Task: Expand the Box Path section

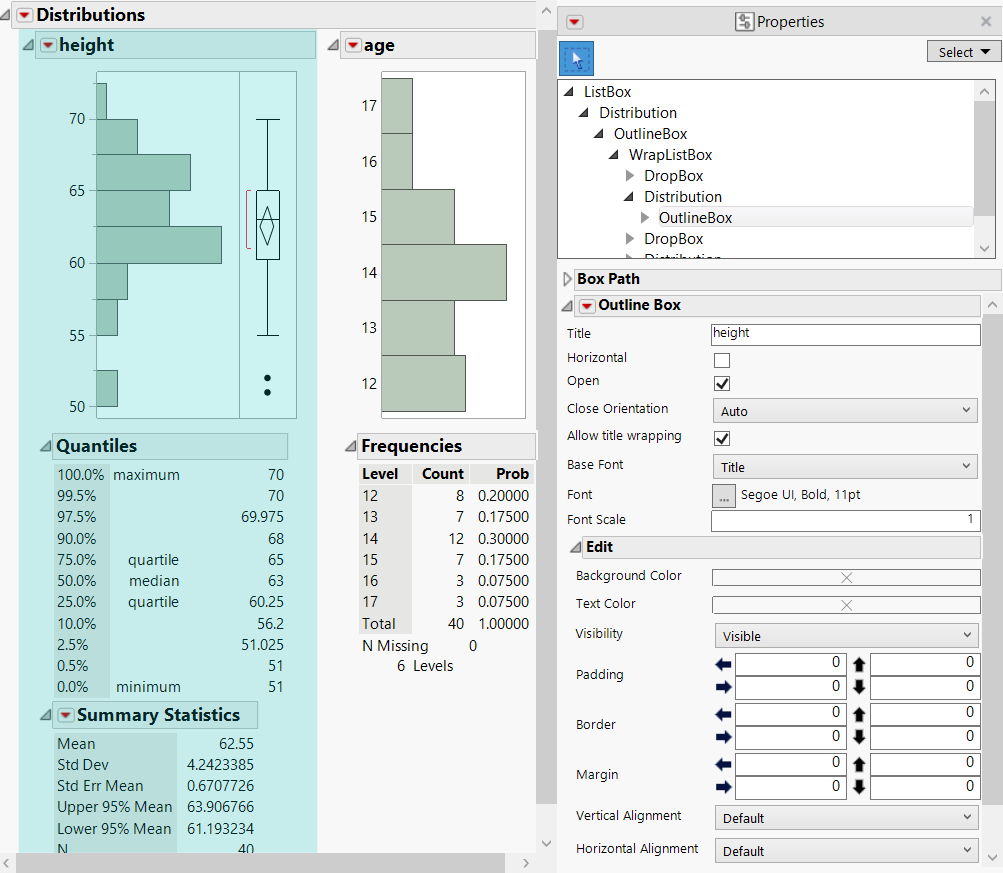Action: 568,280
